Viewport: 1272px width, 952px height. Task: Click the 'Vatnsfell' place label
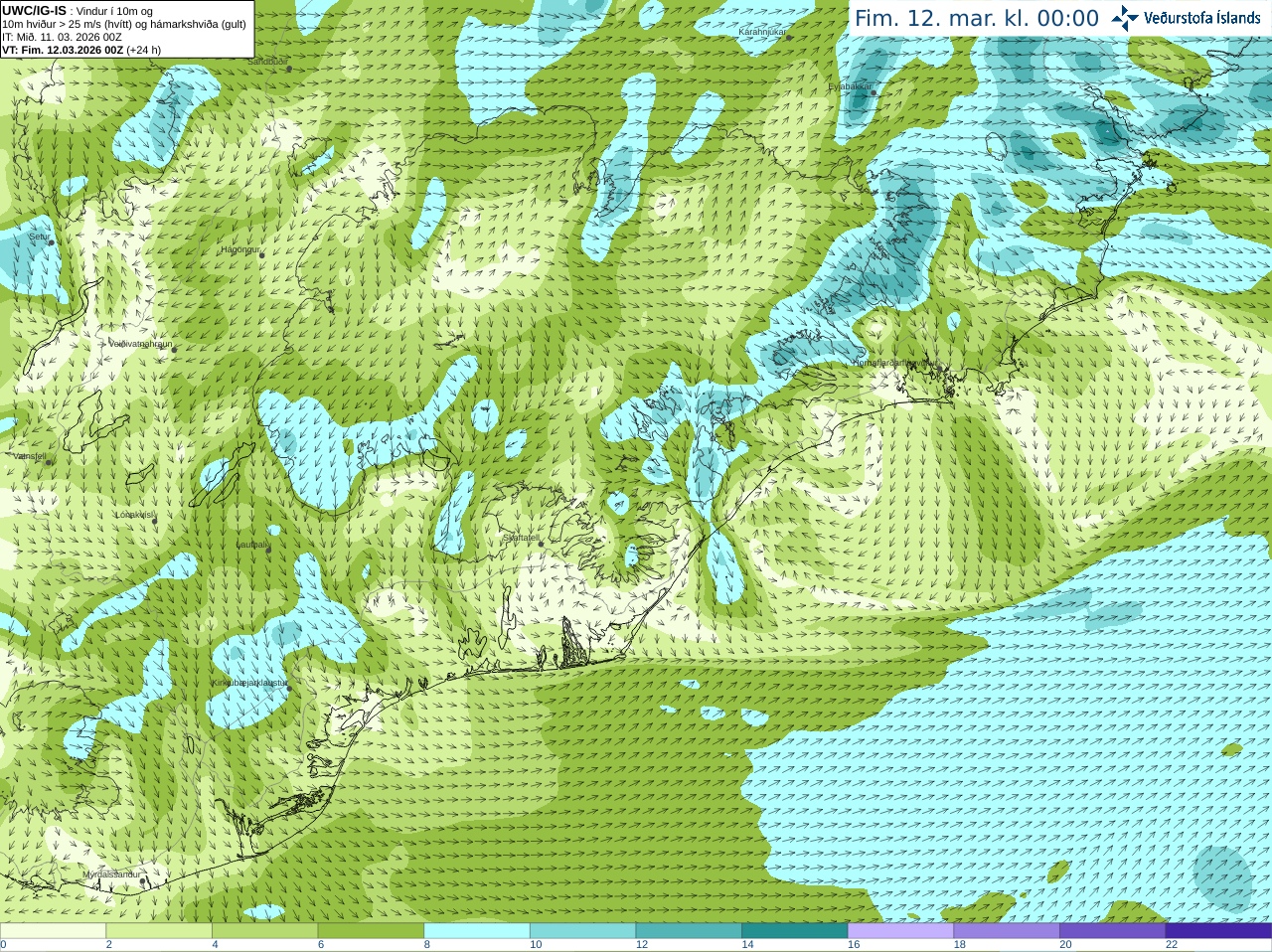30,456
